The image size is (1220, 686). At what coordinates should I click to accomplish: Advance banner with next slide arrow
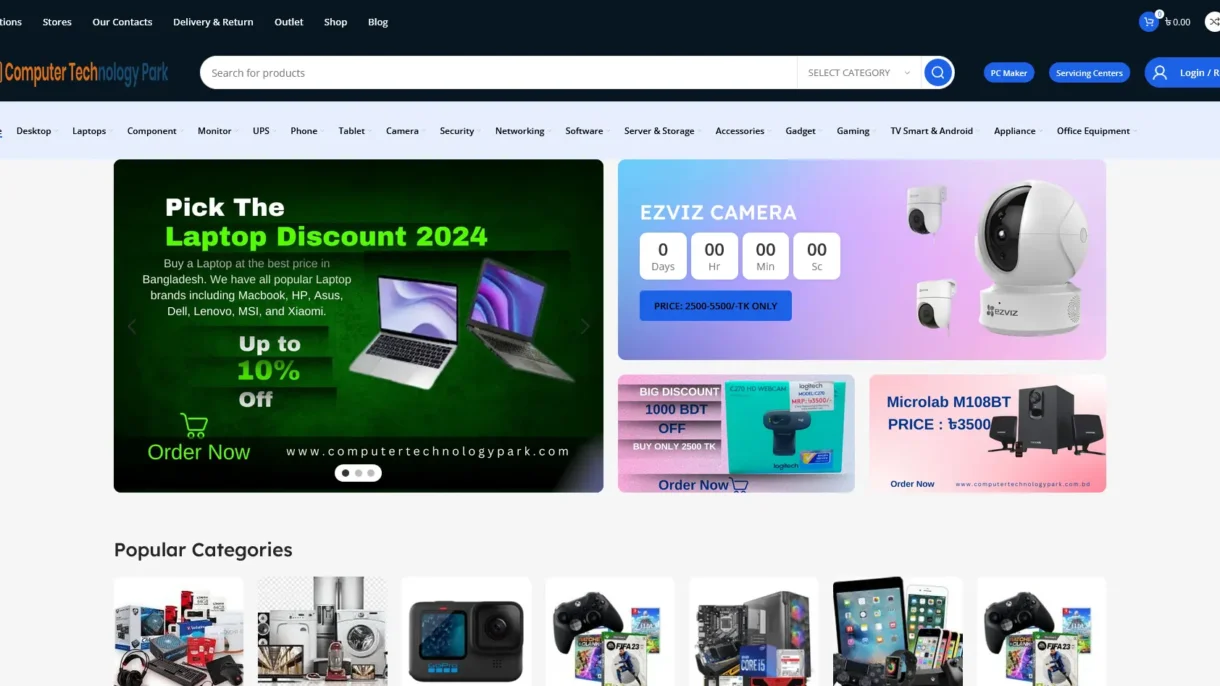pyautogui.click(x=585, y=326)
